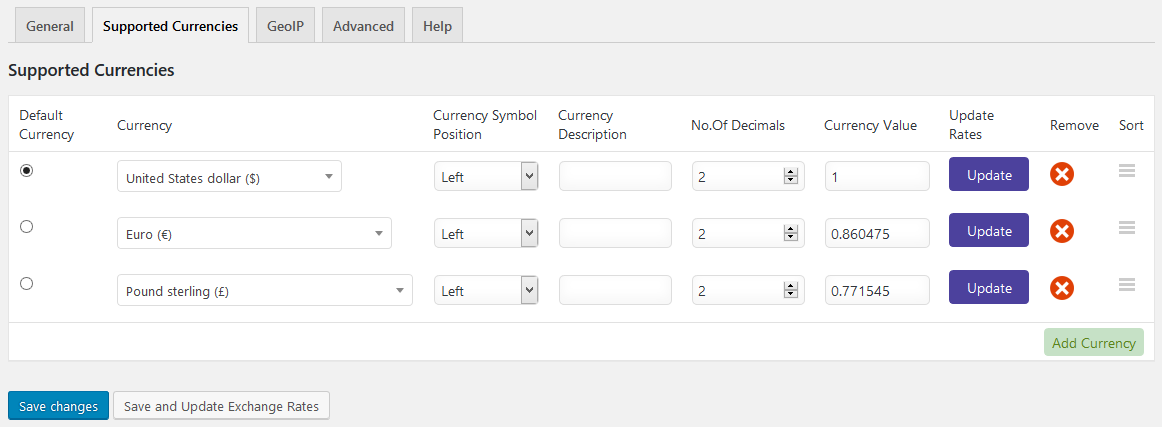Screen dimensions: 1162x427
Task: Remove the United States dollar currency row
Action: click(1062, 175)
